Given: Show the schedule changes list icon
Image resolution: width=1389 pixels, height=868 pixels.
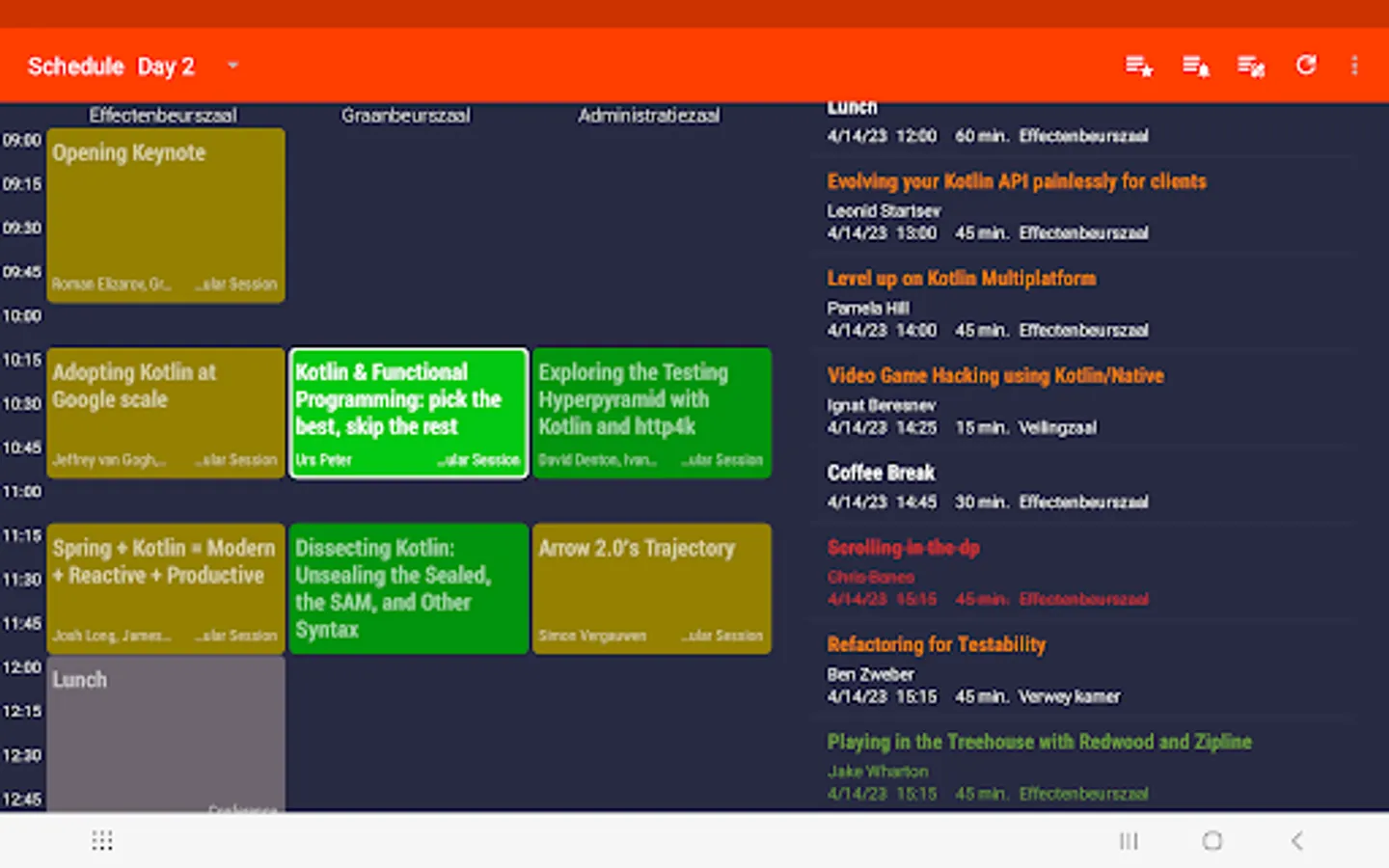Looking at the screenshot, I should pos(1251,66).
